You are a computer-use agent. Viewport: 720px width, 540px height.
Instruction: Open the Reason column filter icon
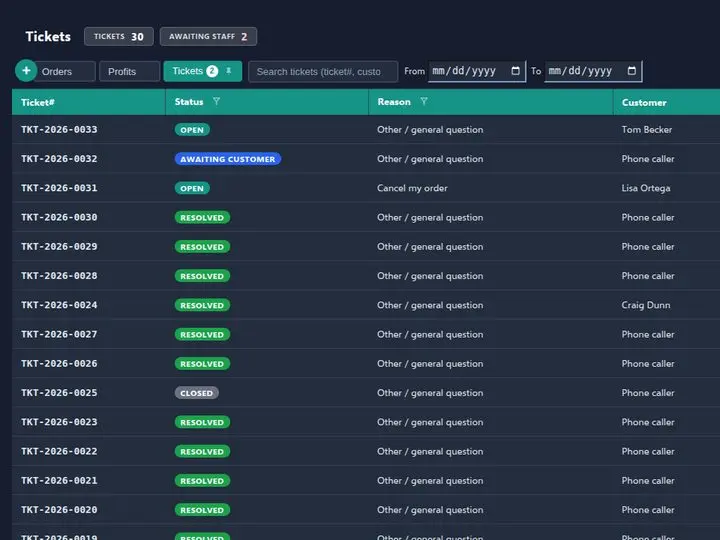tap(424, 101)
